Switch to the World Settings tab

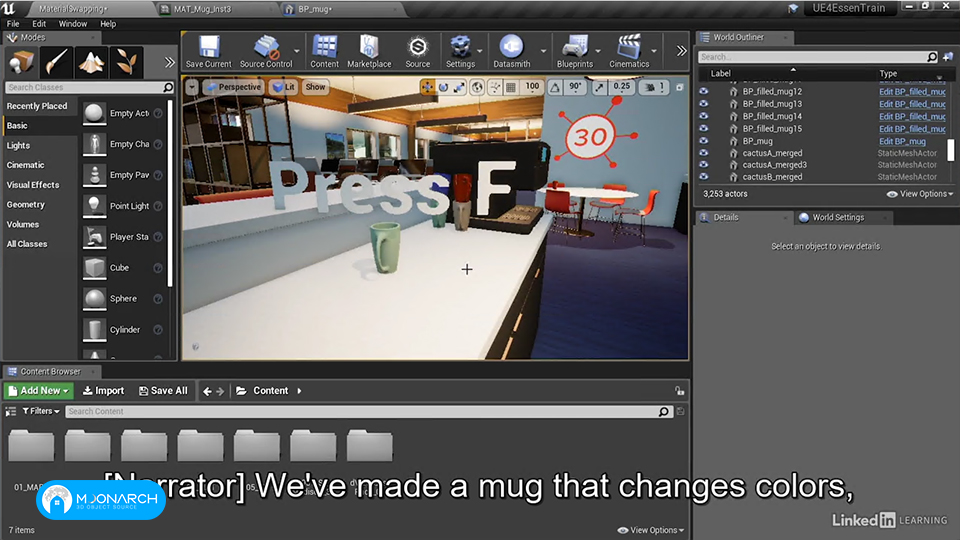pyautogui.click(x=838, y=217)
